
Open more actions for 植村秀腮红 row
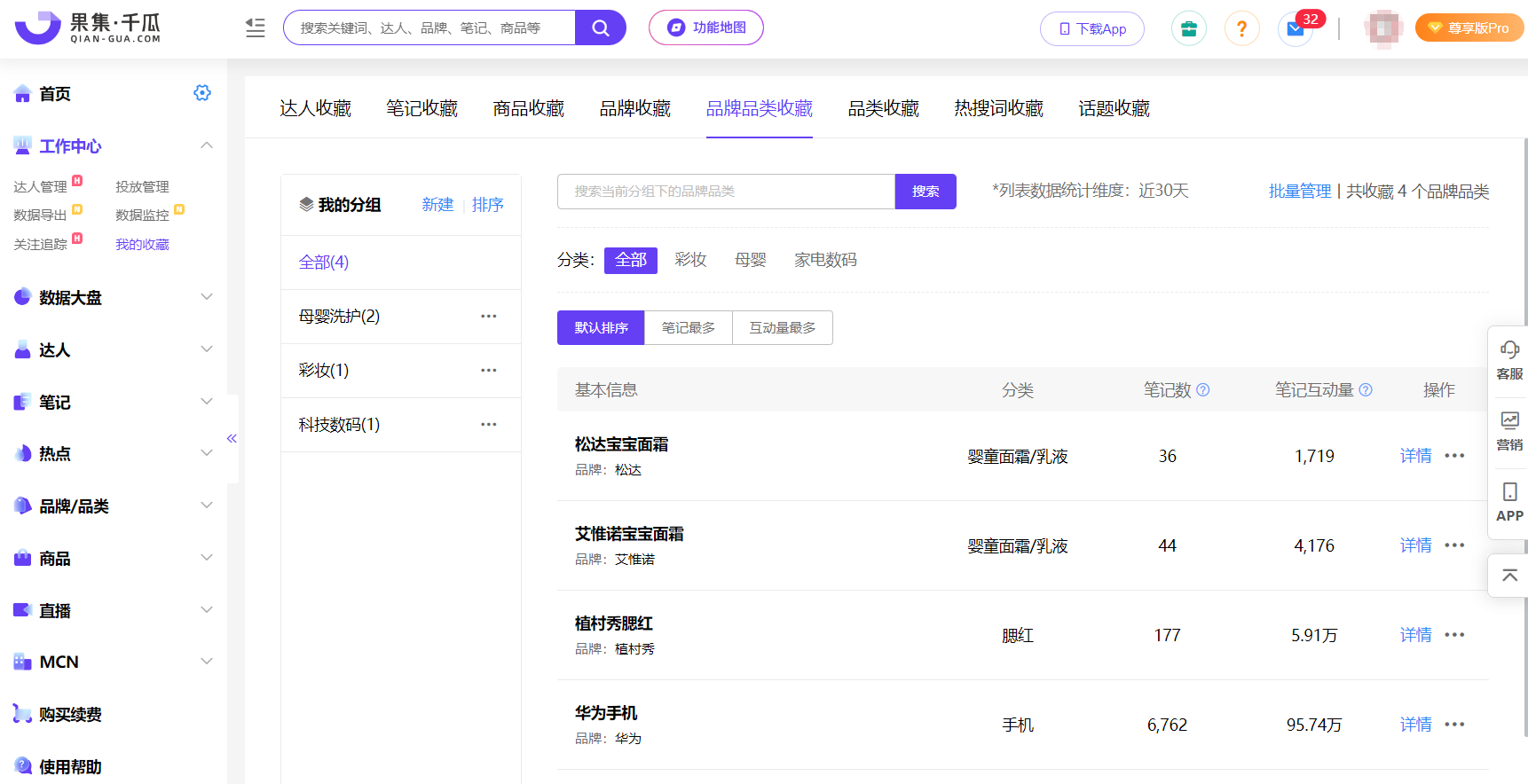[x=1454, y=635]
